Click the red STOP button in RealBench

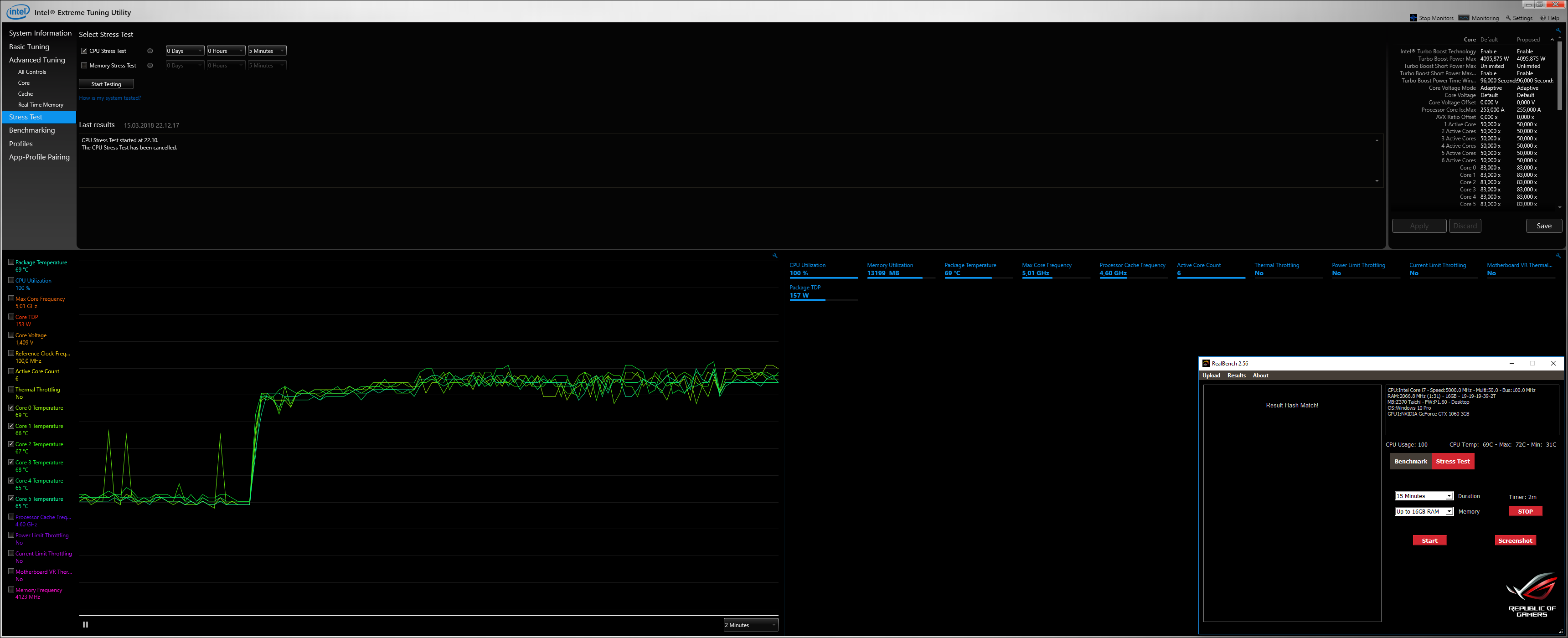coord(1525,511)
